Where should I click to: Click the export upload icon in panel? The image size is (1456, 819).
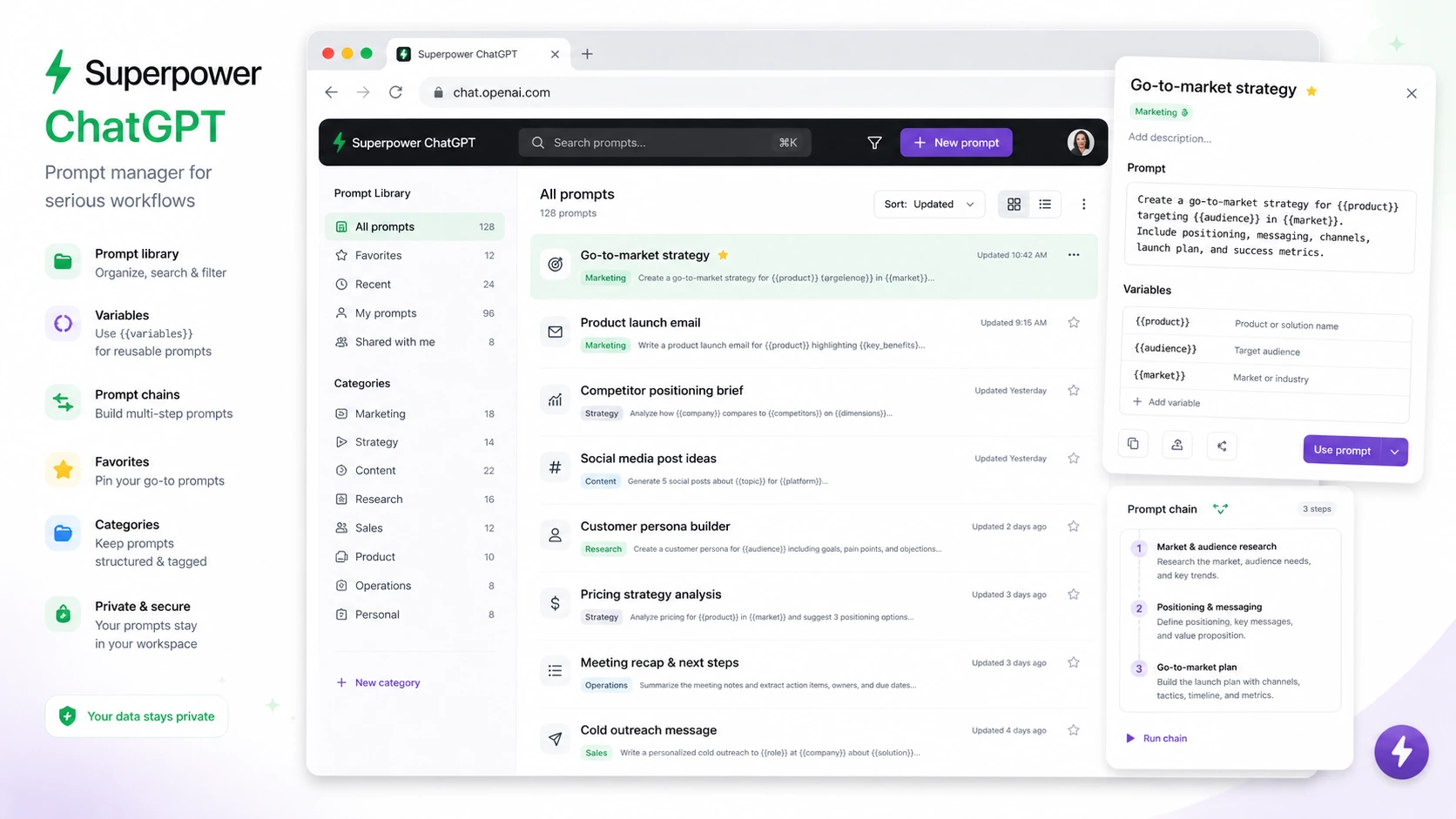(1177, 445)
